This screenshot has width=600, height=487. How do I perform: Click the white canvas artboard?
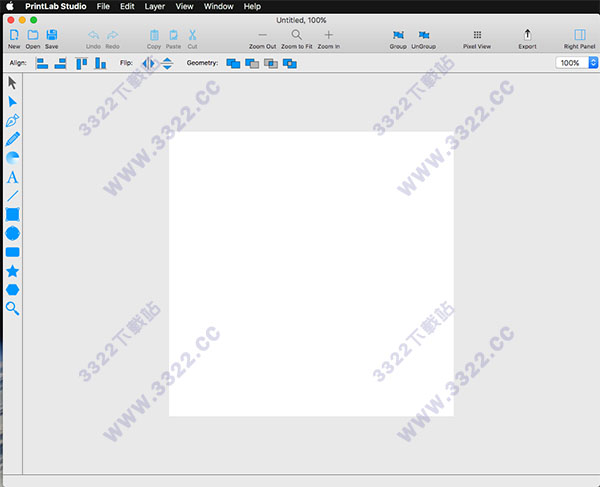click(x=311, y=274)
